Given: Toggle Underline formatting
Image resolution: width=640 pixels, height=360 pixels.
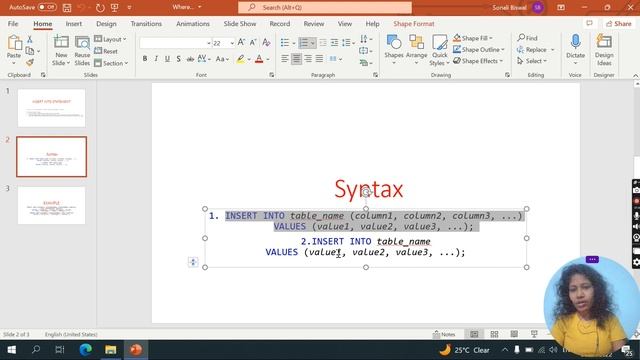Looking at the screenshot, I should tap(167, 59).
